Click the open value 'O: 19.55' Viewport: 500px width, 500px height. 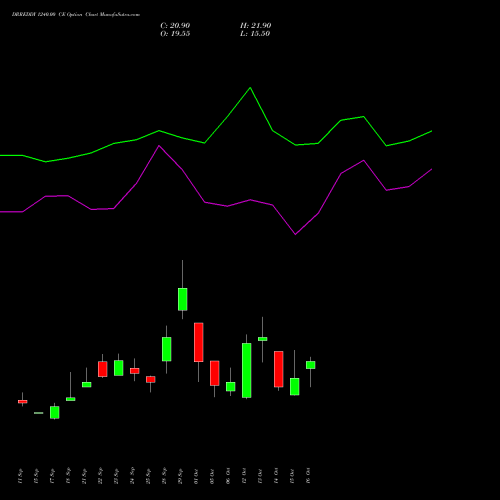pyautogui.click(x=175, y=34)
